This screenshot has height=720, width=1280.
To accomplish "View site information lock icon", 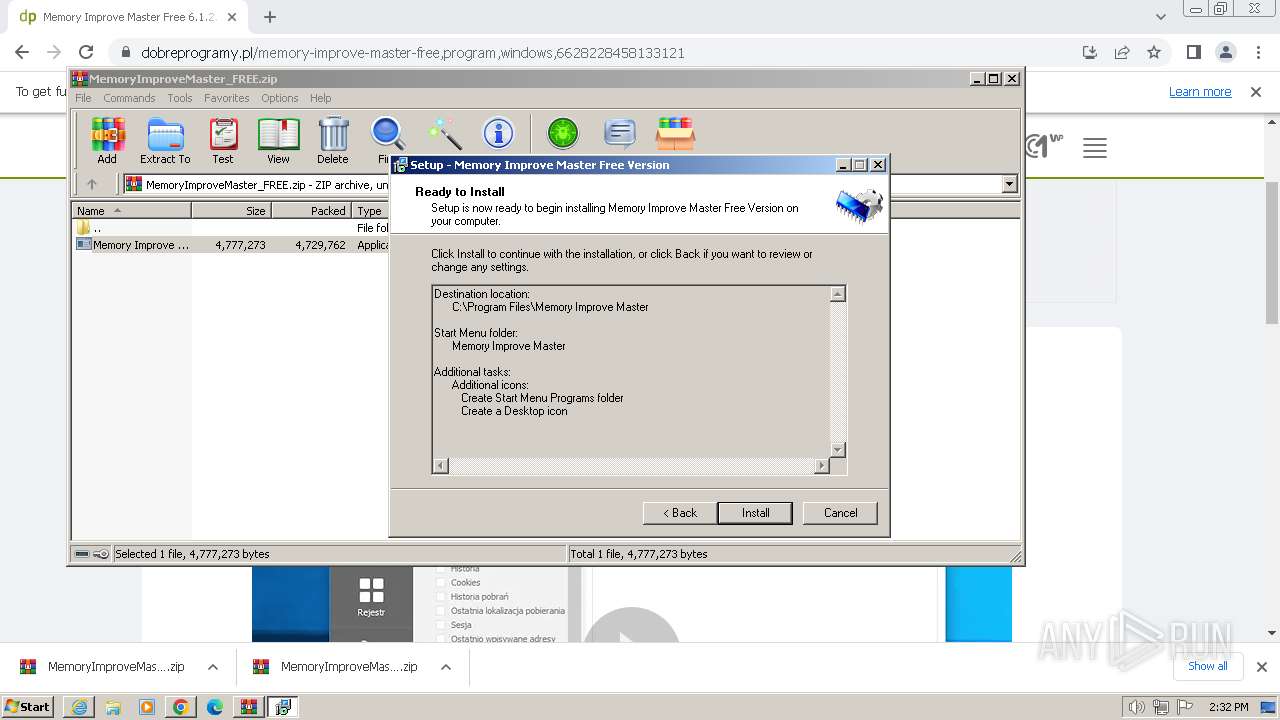I will point(126,53).
